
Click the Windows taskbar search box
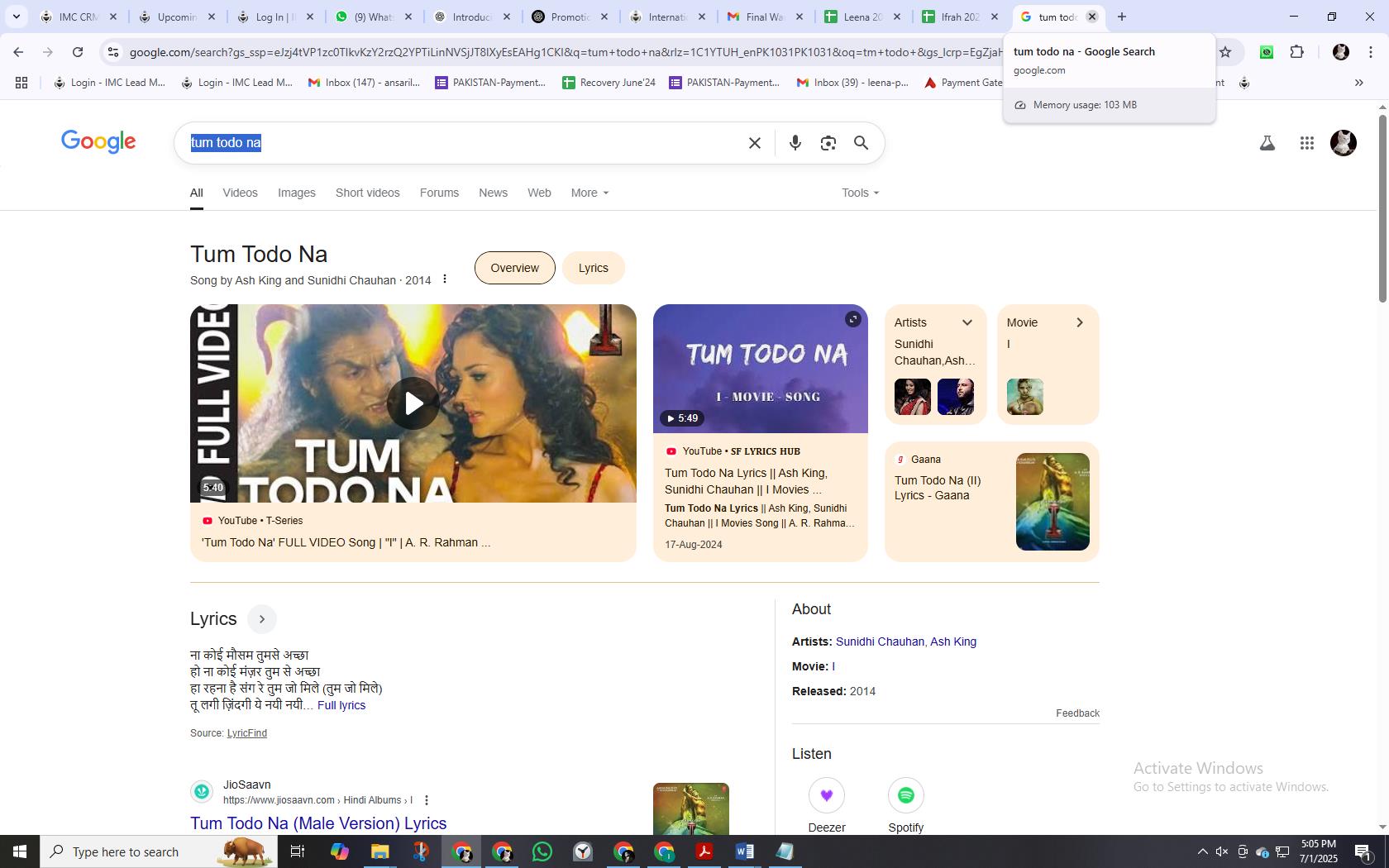159,851
